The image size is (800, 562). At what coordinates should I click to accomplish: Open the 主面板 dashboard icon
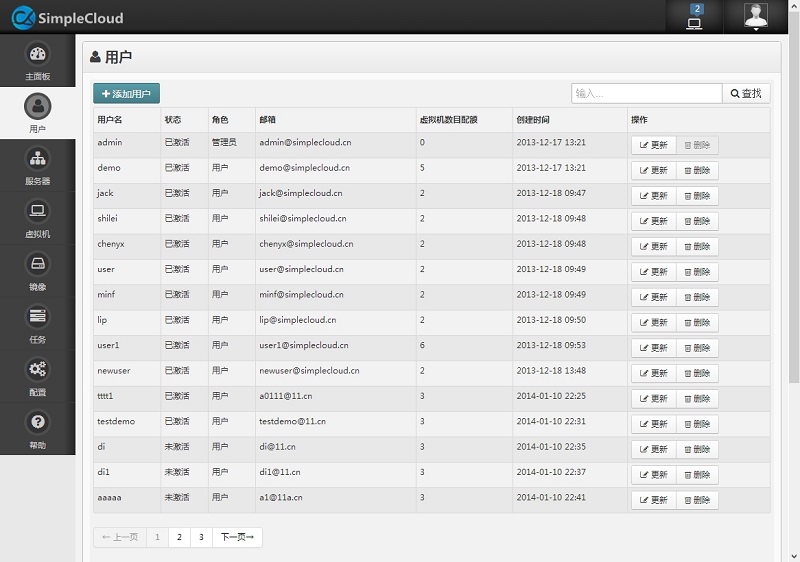[37, 55]
